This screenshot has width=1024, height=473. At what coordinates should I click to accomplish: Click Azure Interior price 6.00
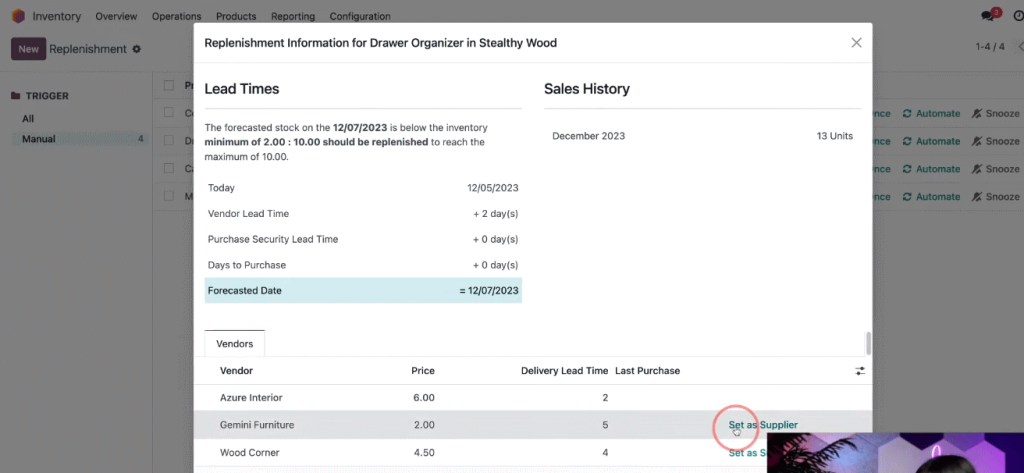click(424, 398)
